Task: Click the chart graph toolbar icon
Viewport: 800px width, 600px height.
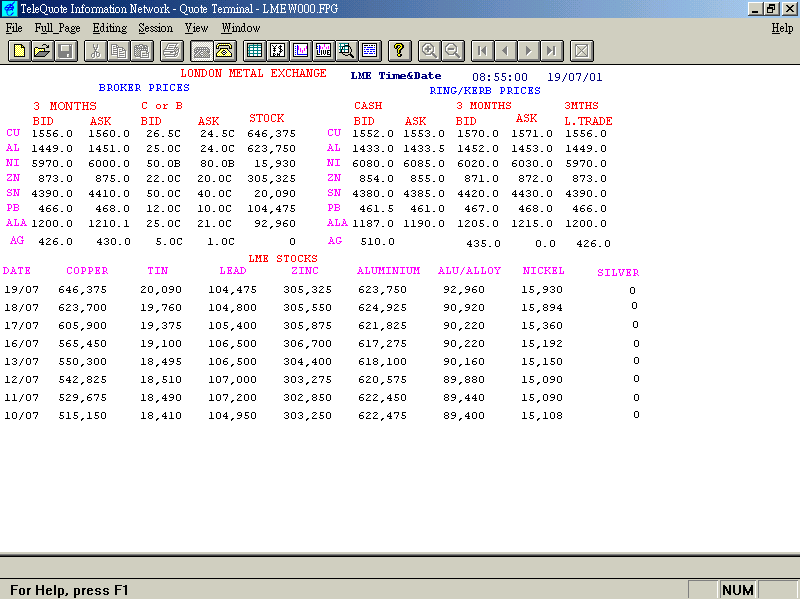Action: pos(301,51)
